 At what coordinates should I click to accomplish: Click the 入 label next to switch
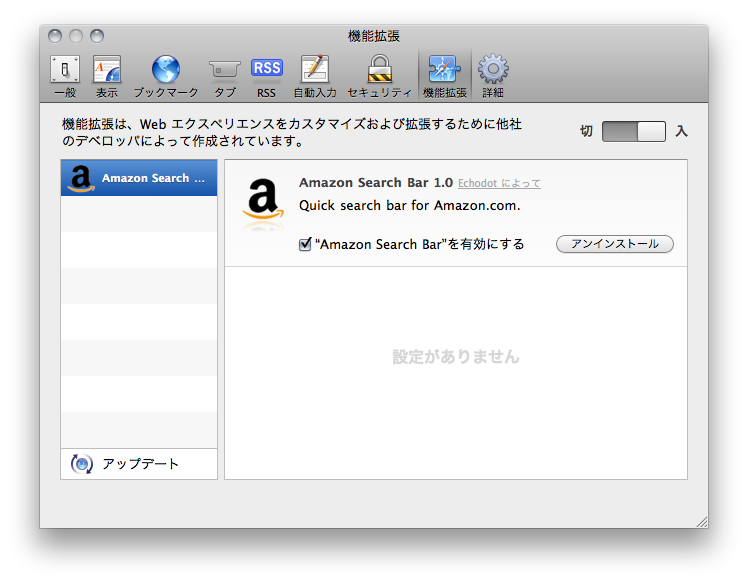click(x=681, y=131)
